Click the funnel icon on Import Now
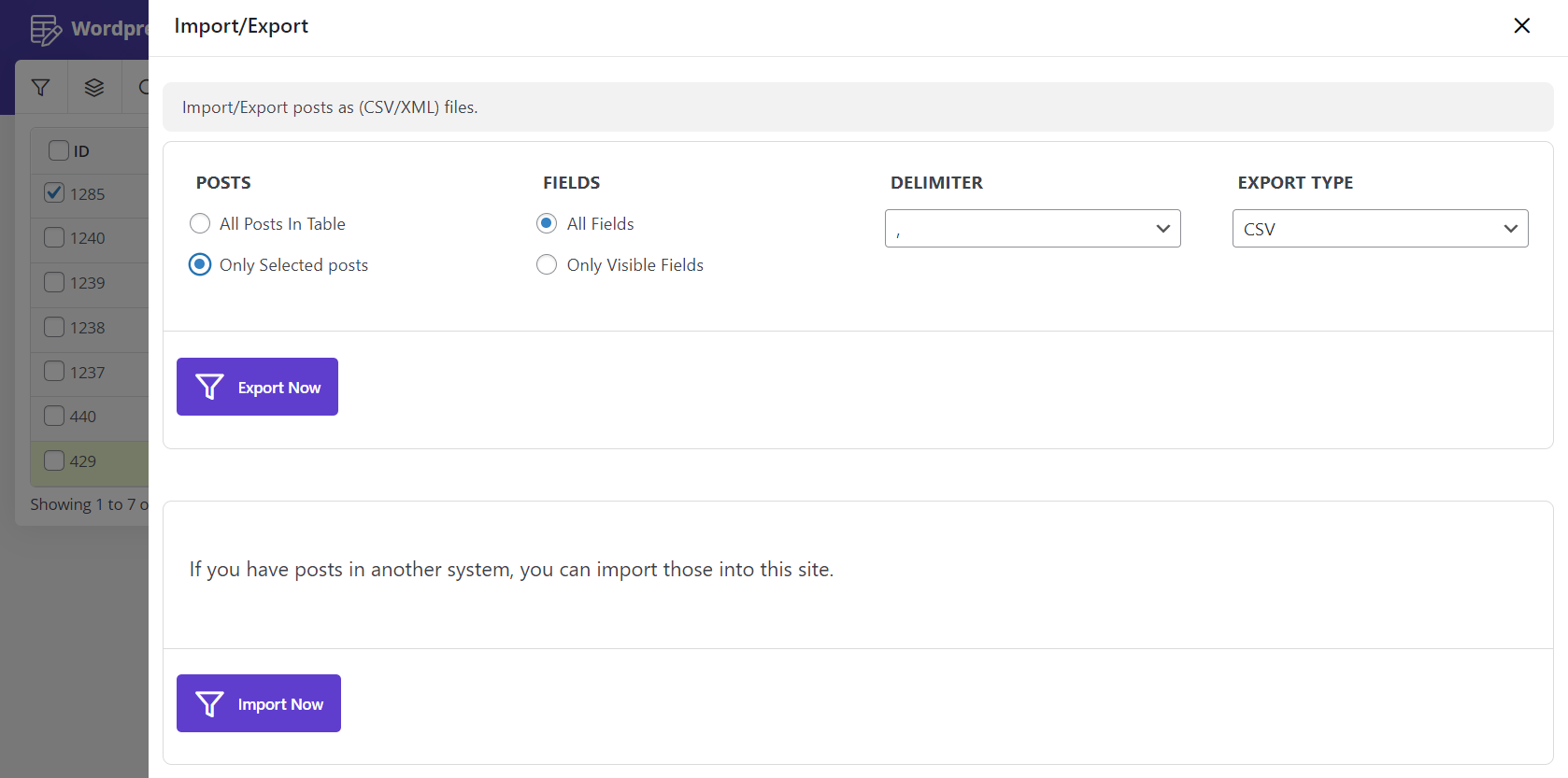This screenshot has width=1568, height=778. pyautogui.click(x=209, y=703)
